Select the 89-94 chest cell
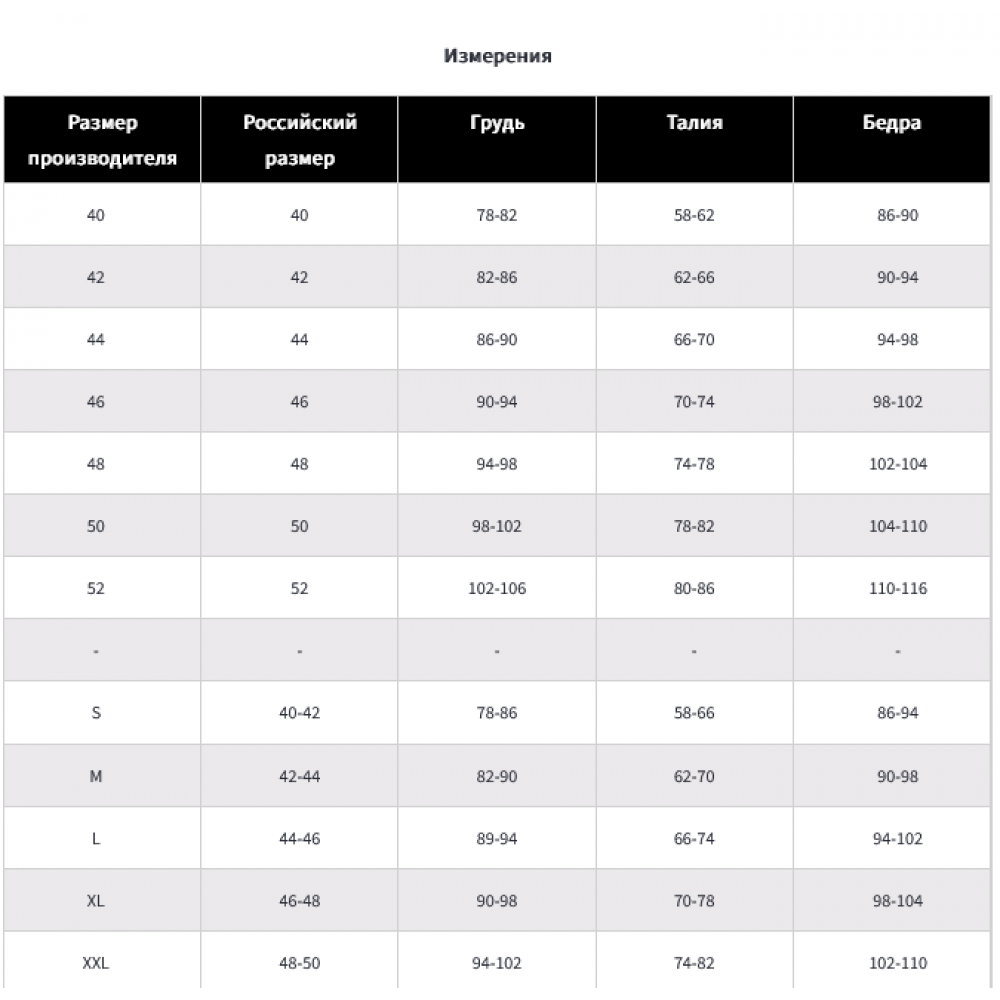1000x1000 pixels. [497, 838]
